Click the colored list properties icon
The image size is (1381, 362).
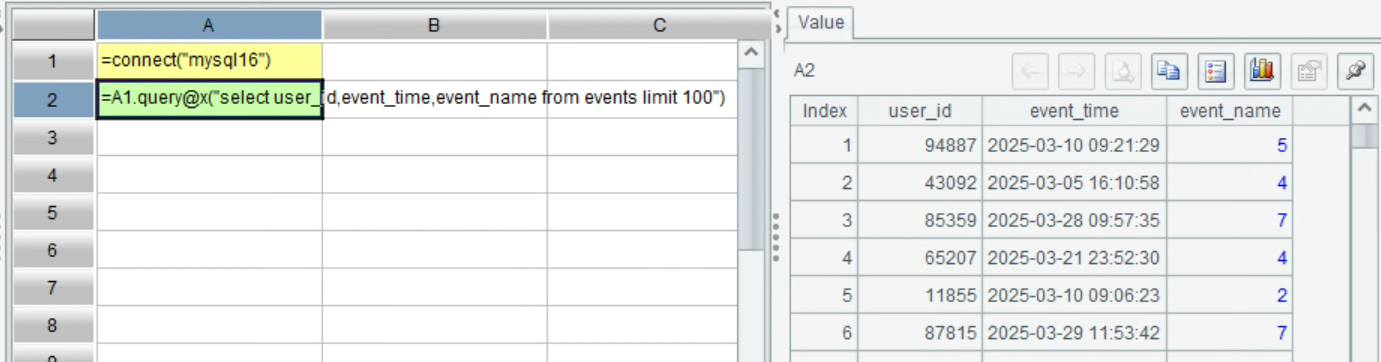(1216, 71)
